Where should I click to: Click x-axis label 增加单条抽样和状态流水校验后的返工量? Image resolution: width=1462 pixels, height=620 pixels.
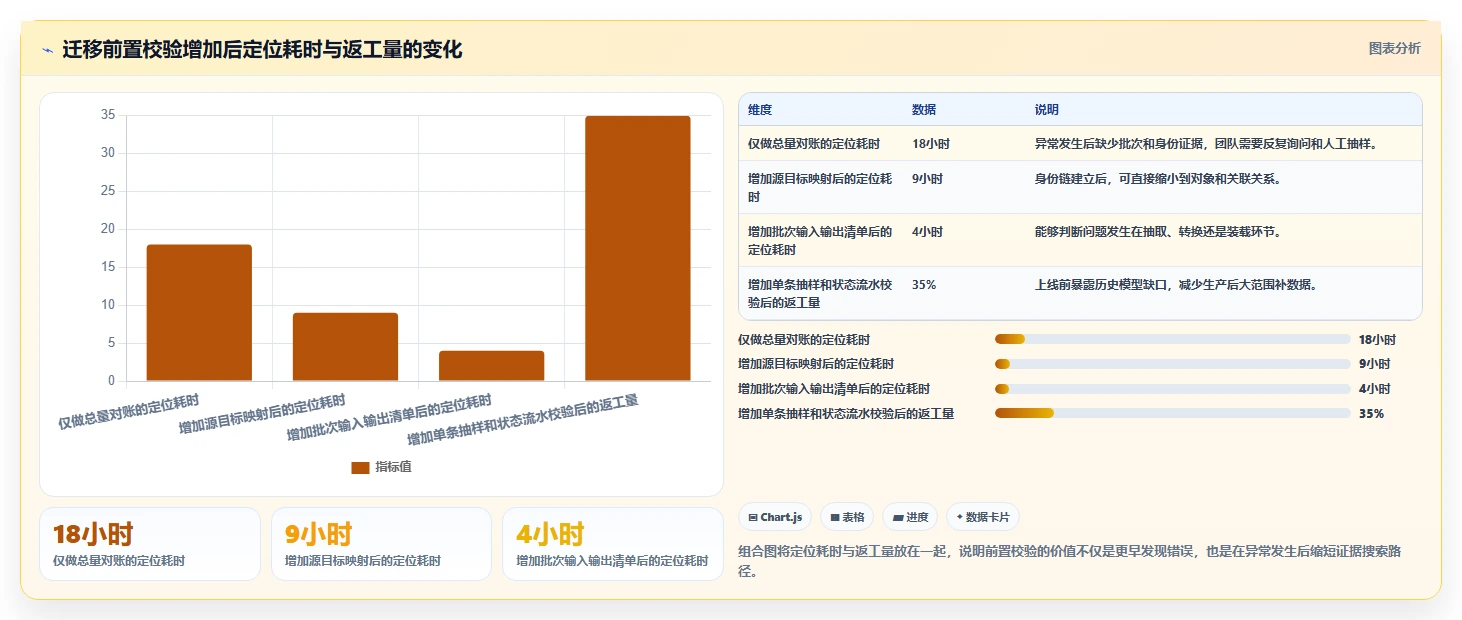click(x=523, y=421)
